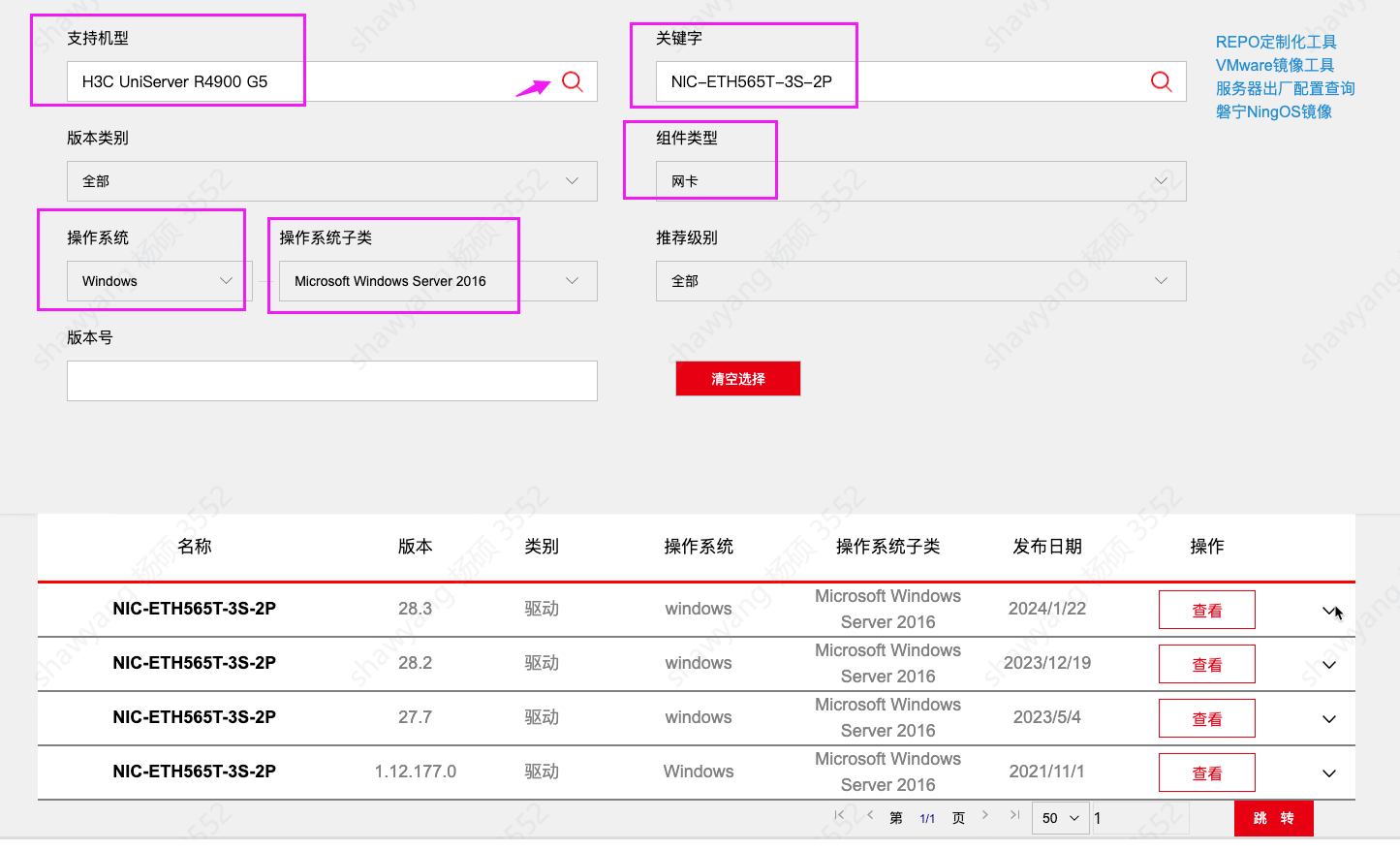Click the 清空选择 button
The width and height of the screenshot is (1400, 851).
pos(738,379)
